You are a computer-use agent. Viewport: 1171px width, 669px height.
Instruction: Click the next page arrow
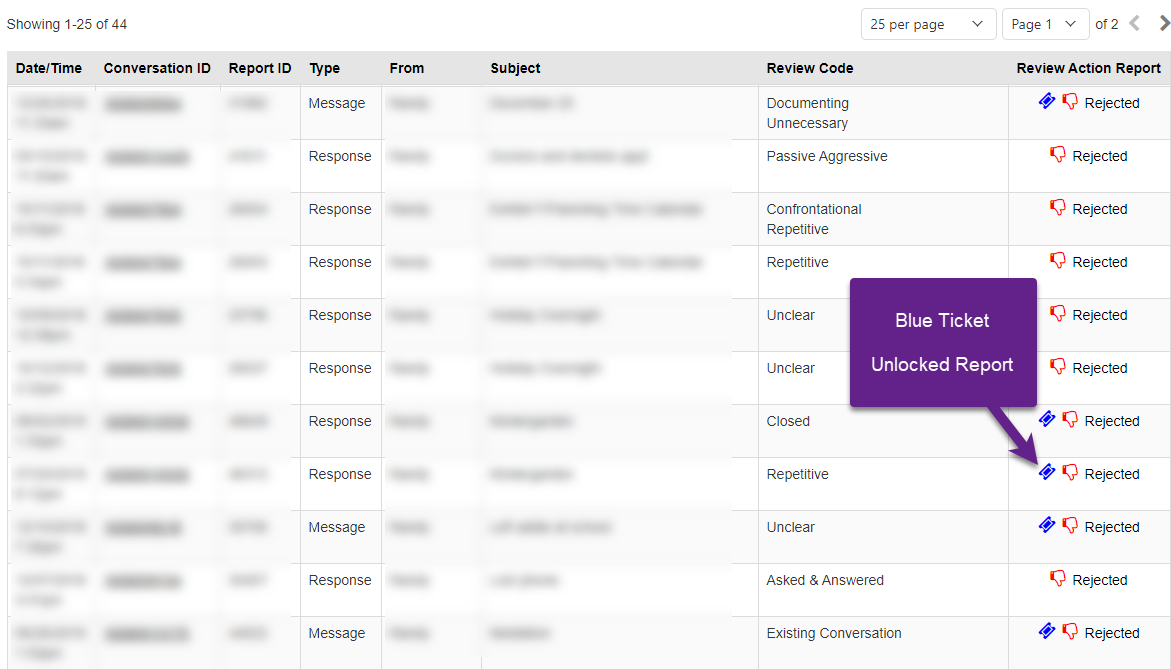tap(1161, 24)
